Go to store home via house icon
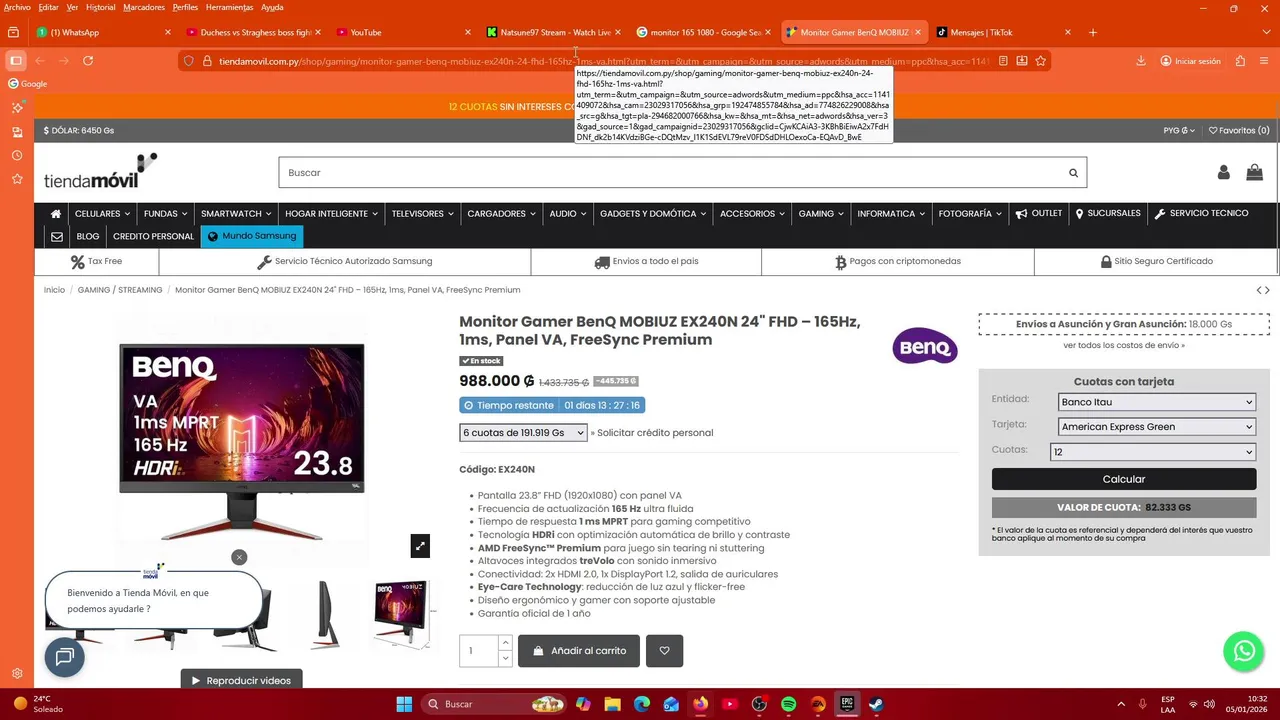The image size is (1280, 720). tap(56, 214)
